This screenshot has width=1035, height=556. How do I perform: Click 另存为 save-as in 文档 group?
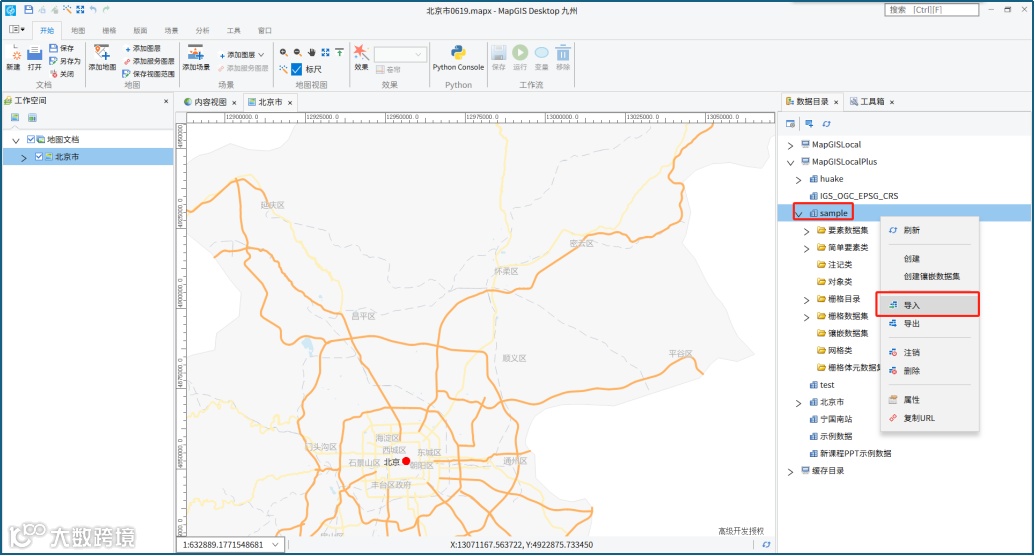point(65,61)
